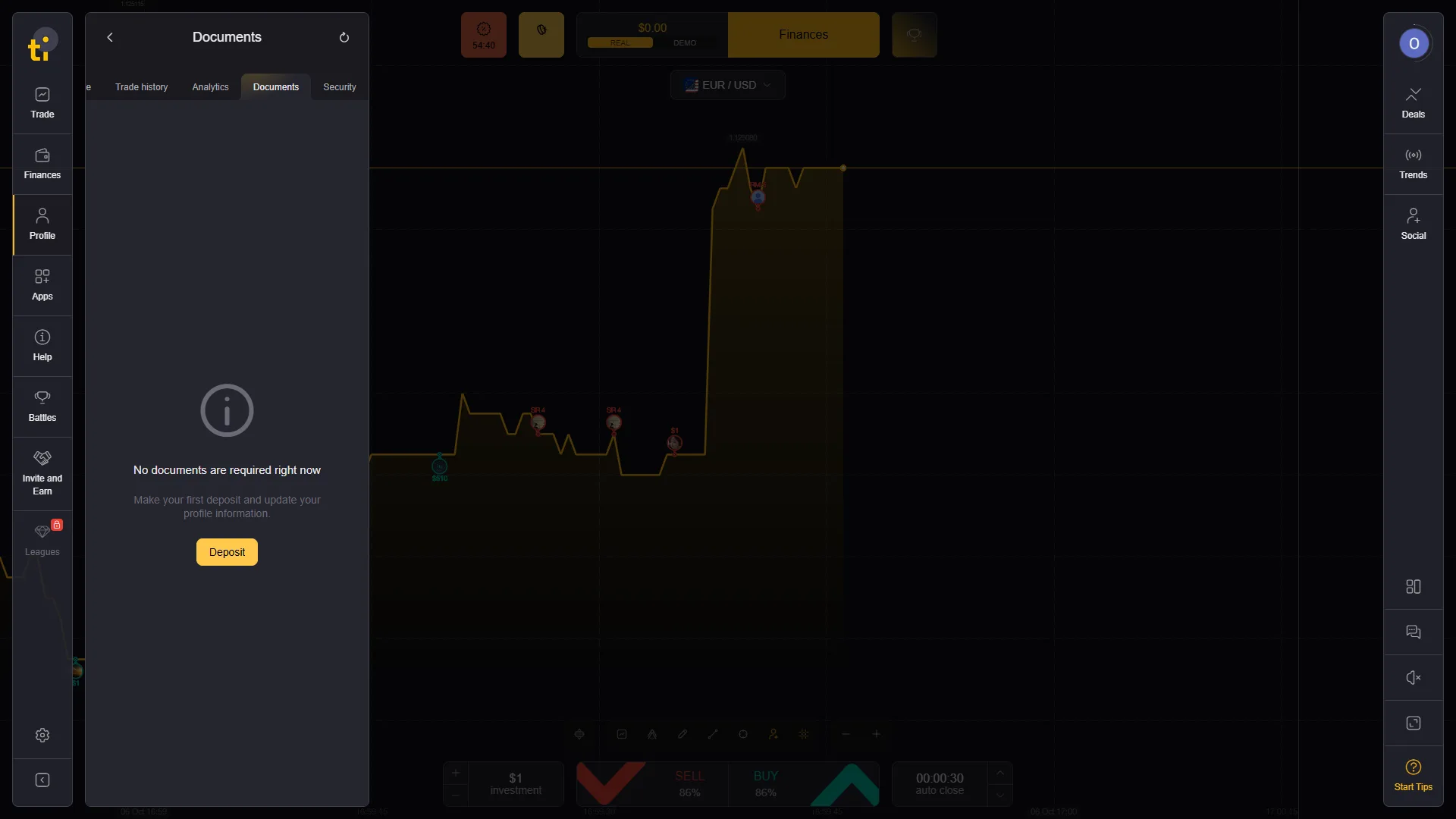
Task: Open the Social panel
Action: click(x=1414, y=224)
